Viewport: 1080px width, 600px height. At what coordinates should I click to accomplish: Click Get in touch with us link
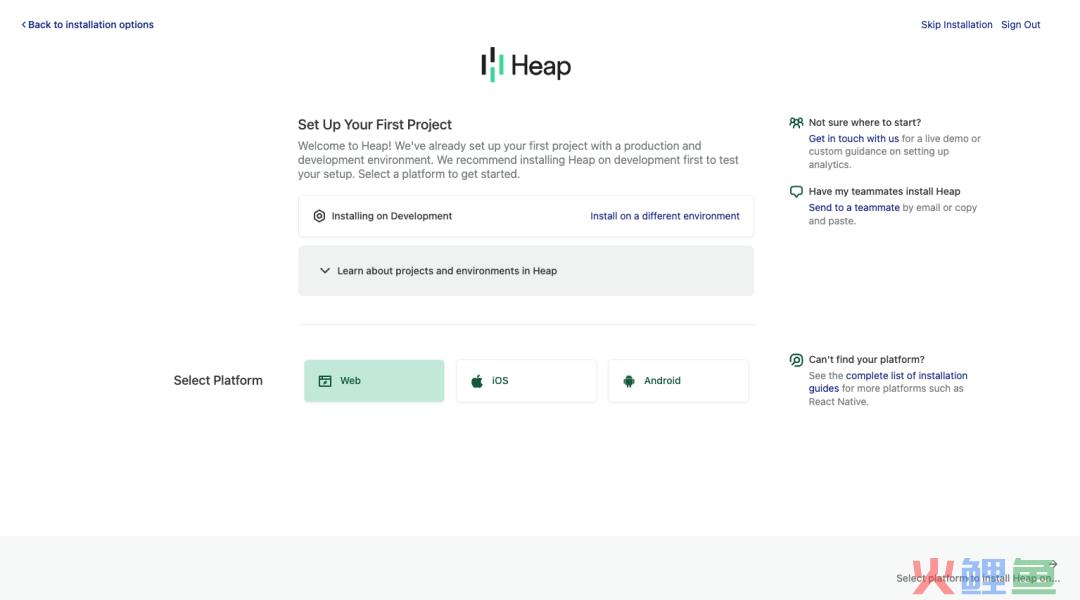tap(853, 138)
